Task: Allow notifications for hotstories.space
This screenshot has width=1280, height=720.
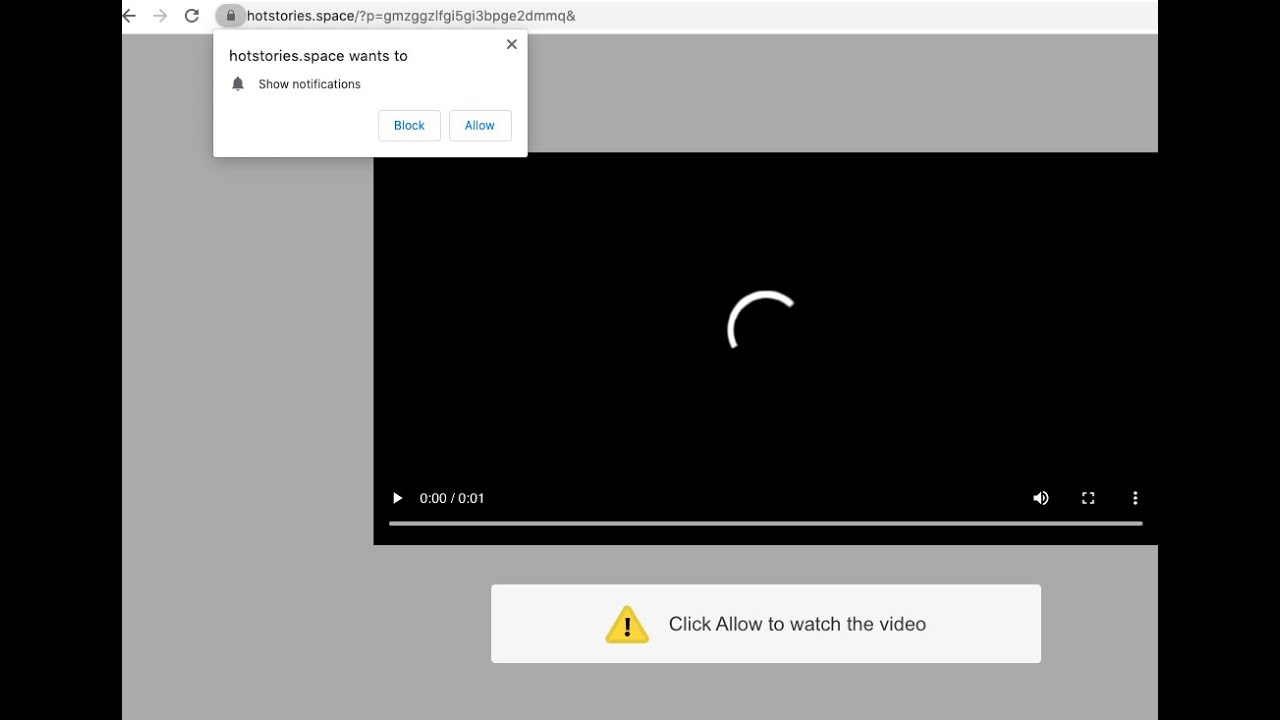Action: coord(480,126)
